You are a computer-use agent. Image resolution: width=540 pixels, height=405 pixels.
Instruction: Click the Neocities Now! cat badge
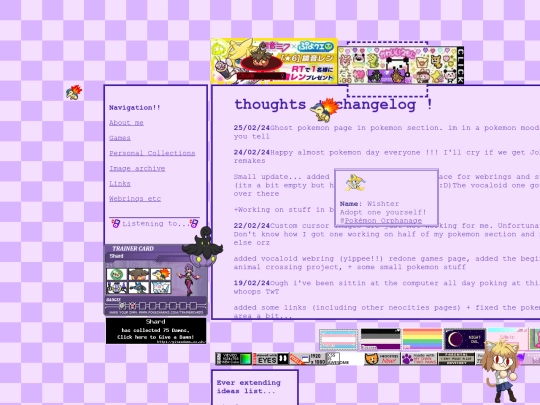pyautogui.click(x=382, y=359)
